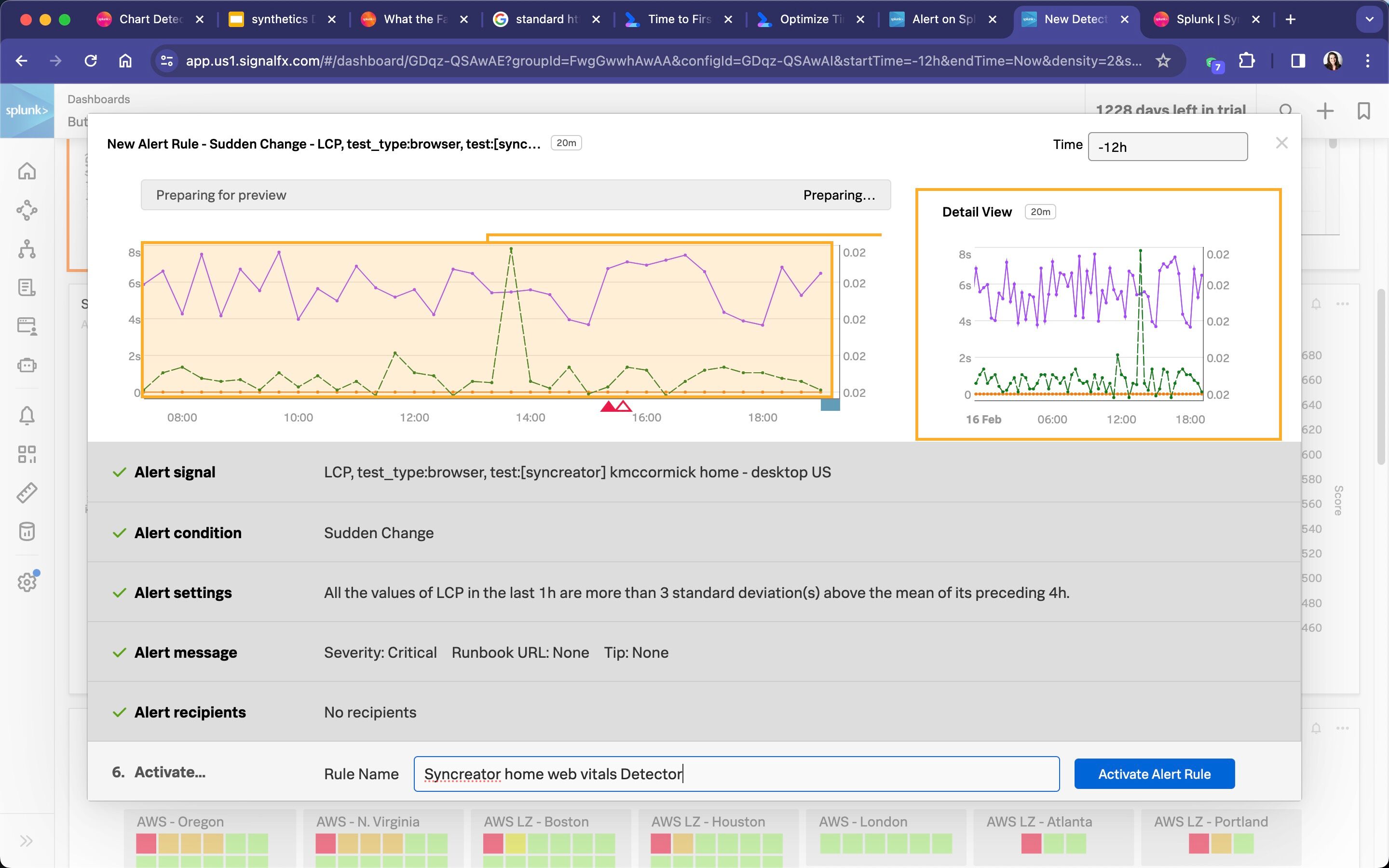
Task: Go back to previous page
Action: tap(22, 61)
